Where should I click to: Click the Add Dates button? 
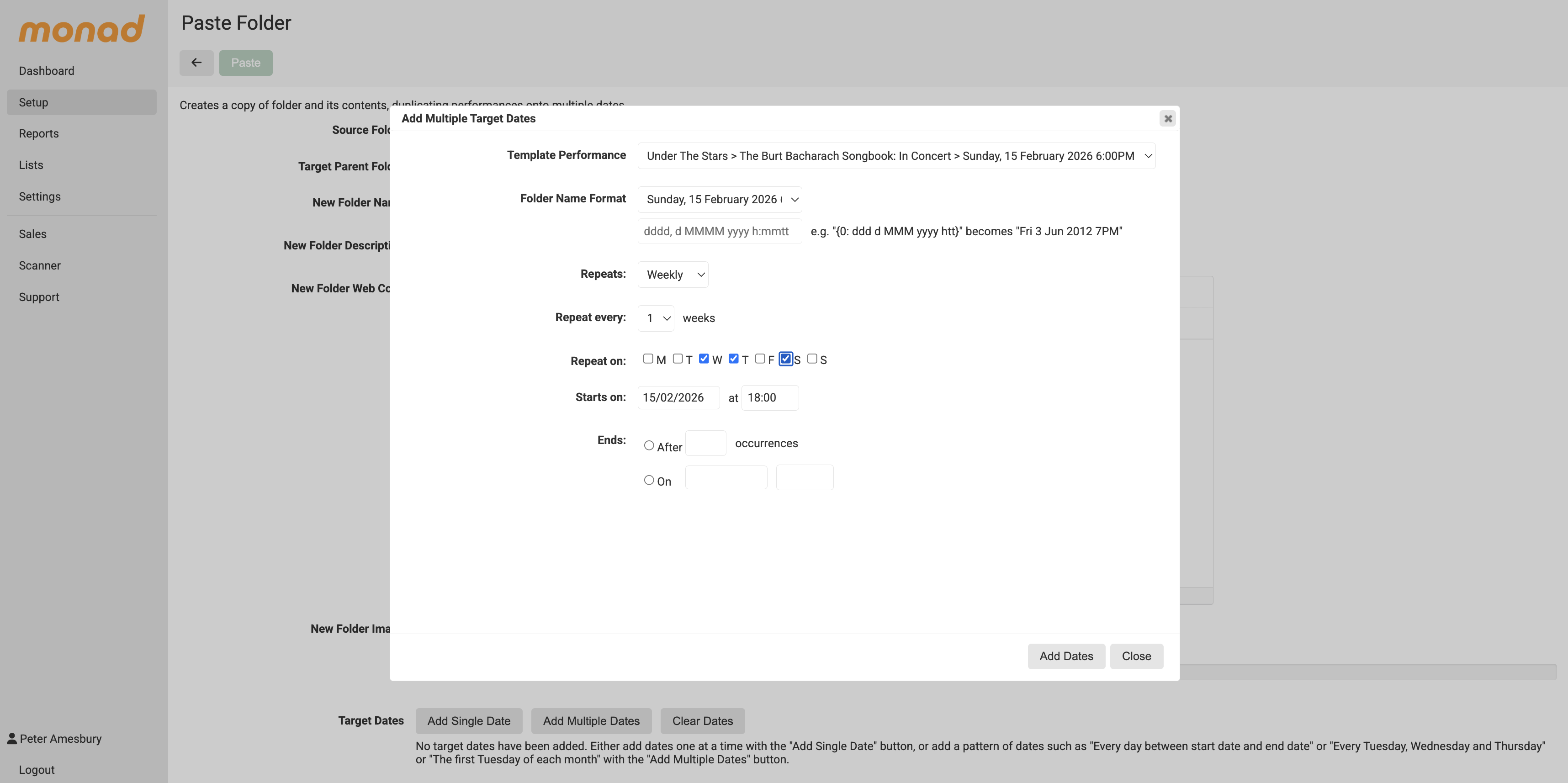(x=1066, y=656)
